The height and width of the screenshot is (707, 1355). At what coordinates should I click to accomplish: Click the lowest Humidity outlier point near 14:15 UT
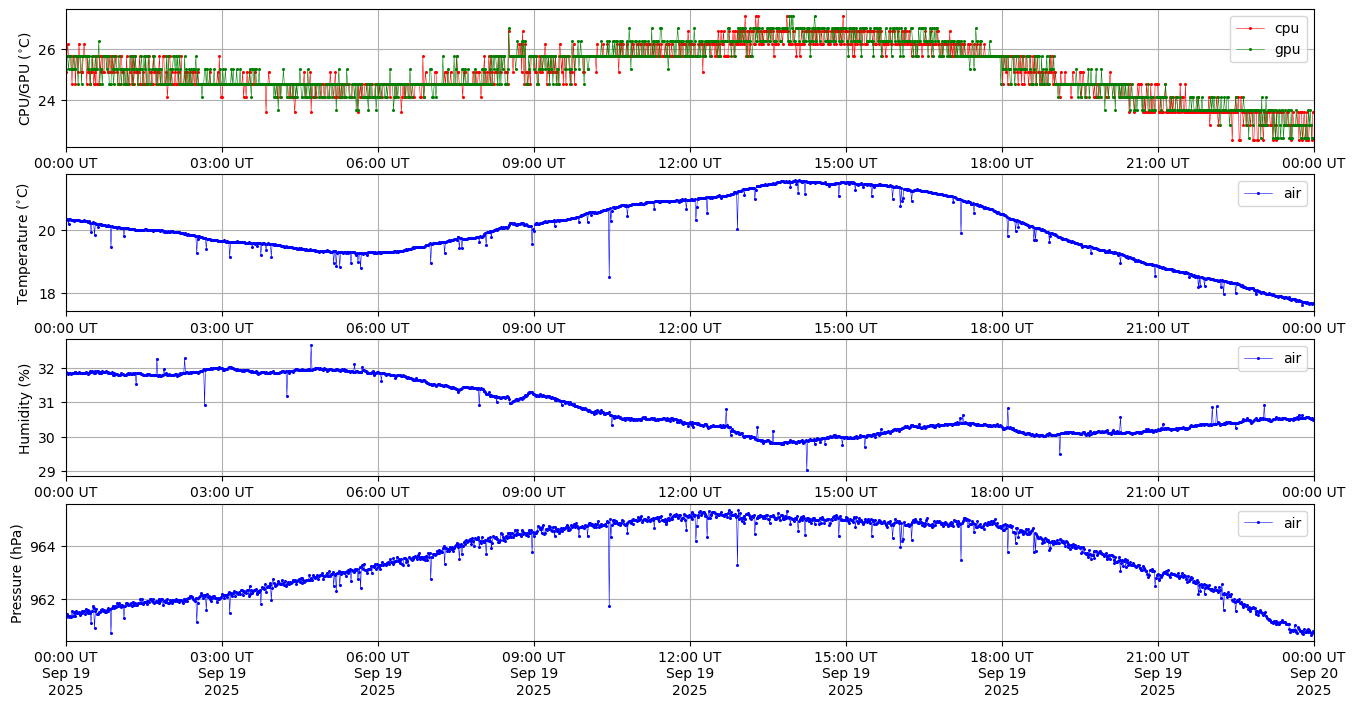[x=807, y=470]
